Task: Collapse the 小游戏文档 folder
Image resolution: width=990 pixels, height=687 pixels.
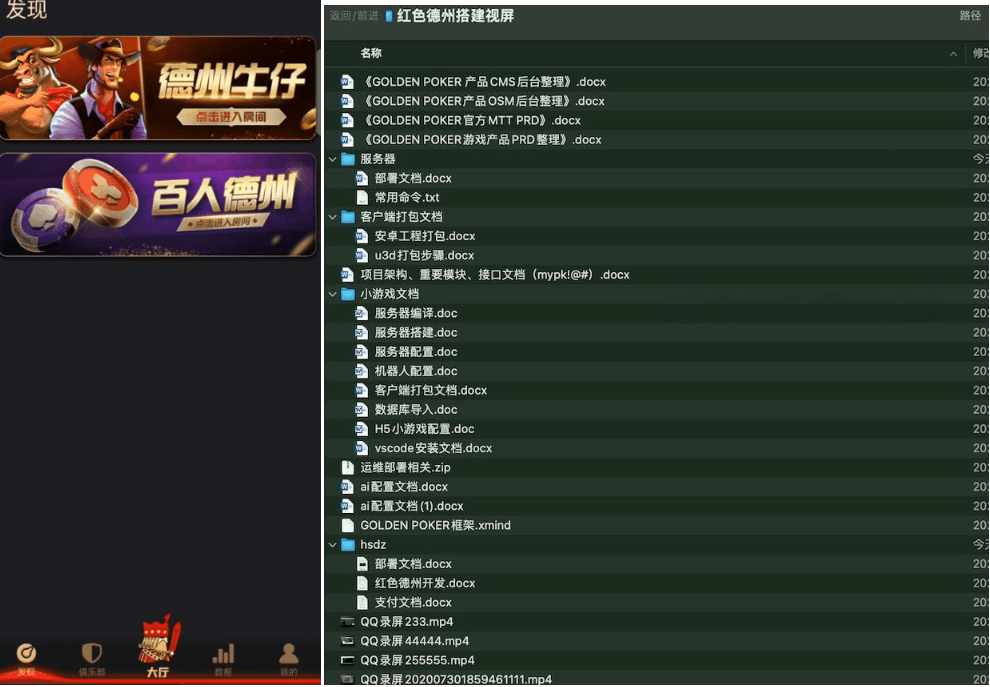Action: 333,294
